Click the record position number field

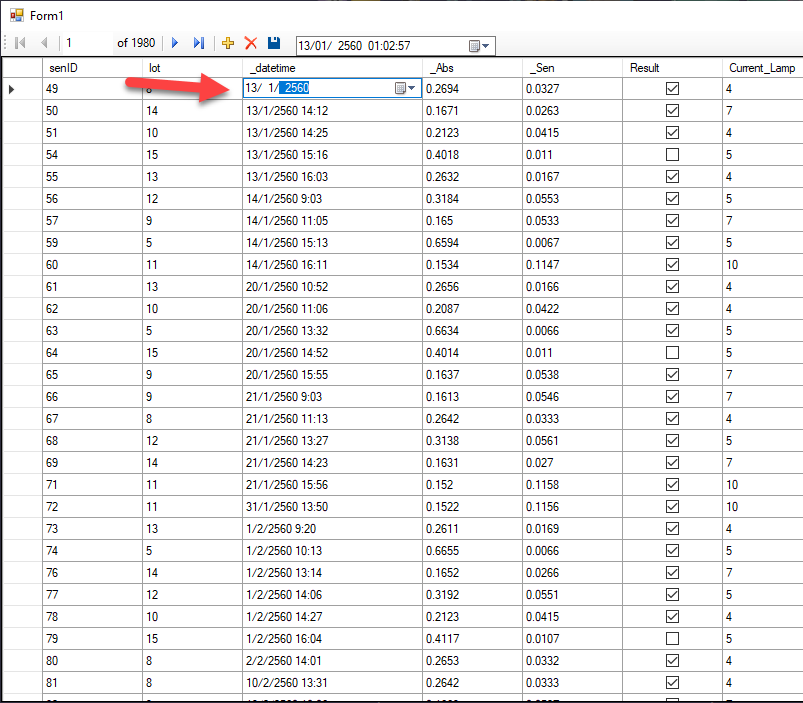pos(85,44)
